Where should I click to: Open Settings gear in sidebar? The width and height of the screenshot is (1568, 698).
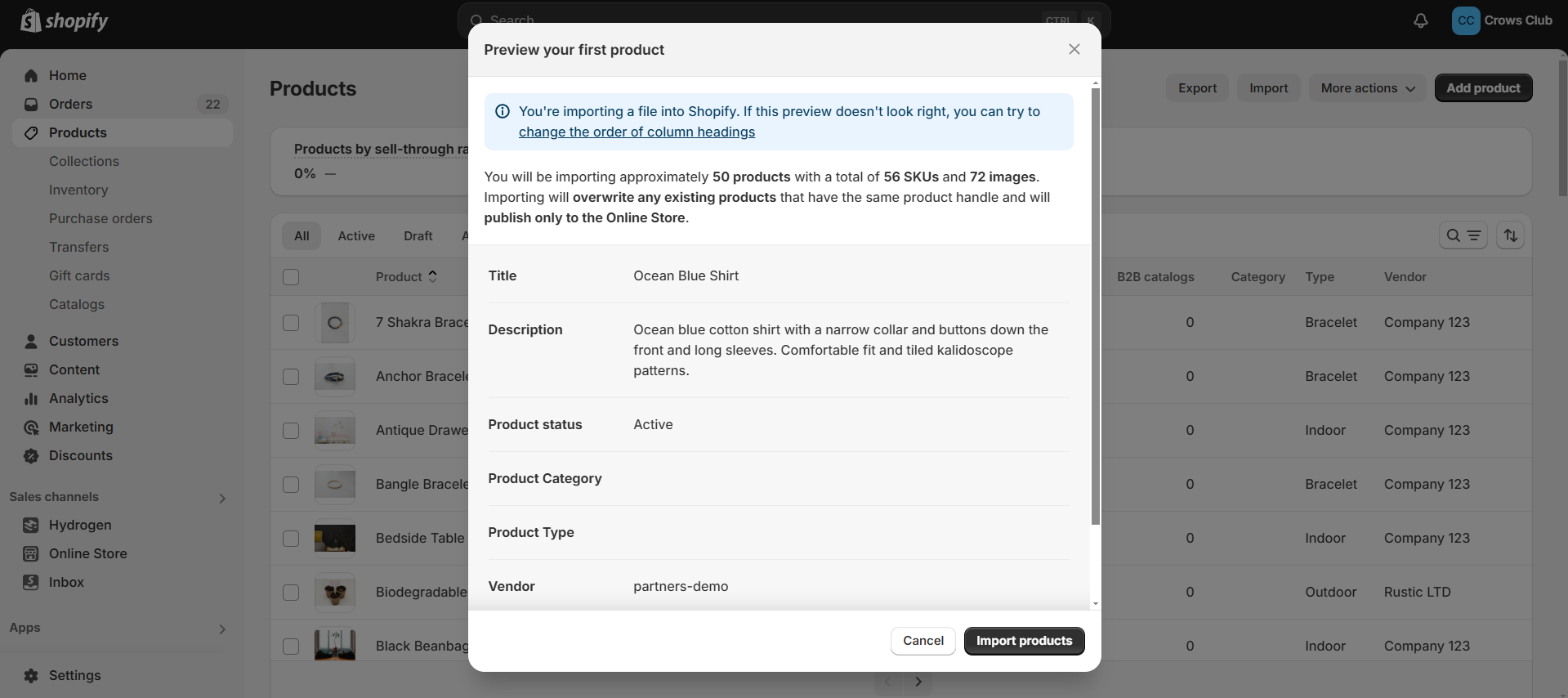31,675
